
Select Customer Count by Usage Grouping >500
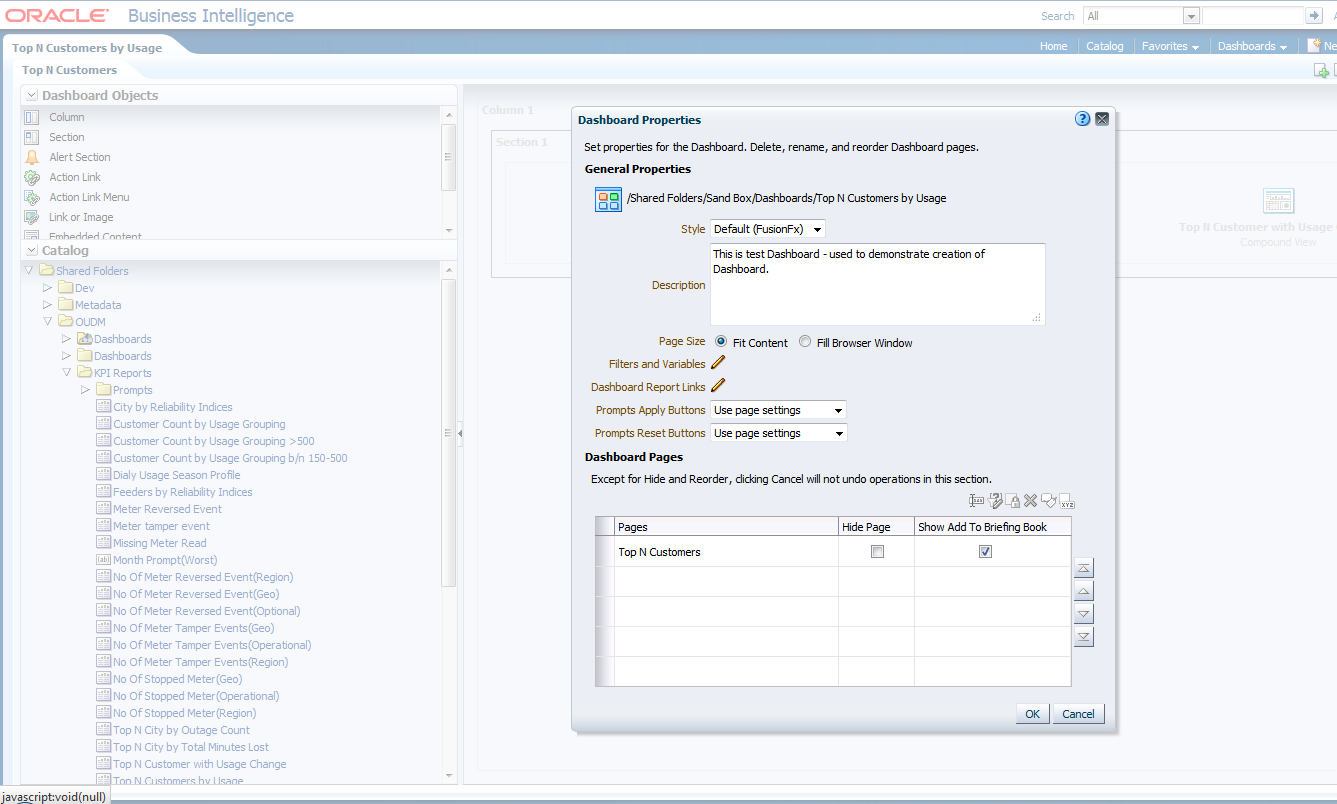214,441
